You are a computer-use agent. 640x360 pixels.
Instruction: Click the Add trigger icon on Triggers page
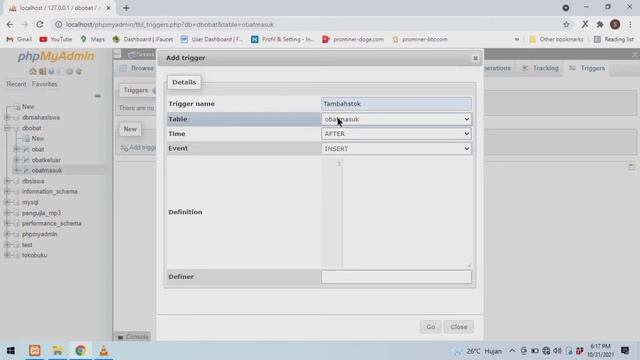point(124,148)
